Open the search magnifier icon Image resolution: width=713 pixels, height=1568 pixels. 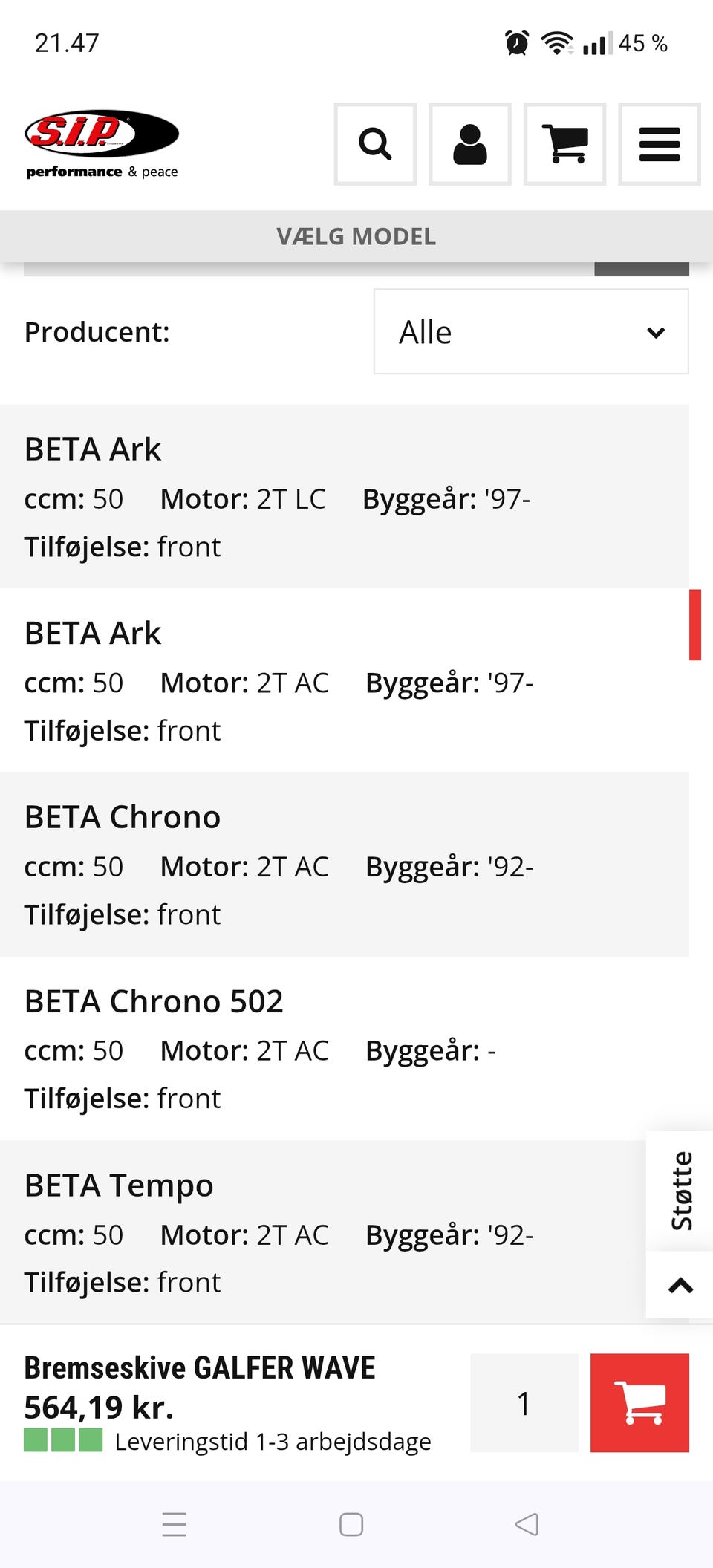375,144
